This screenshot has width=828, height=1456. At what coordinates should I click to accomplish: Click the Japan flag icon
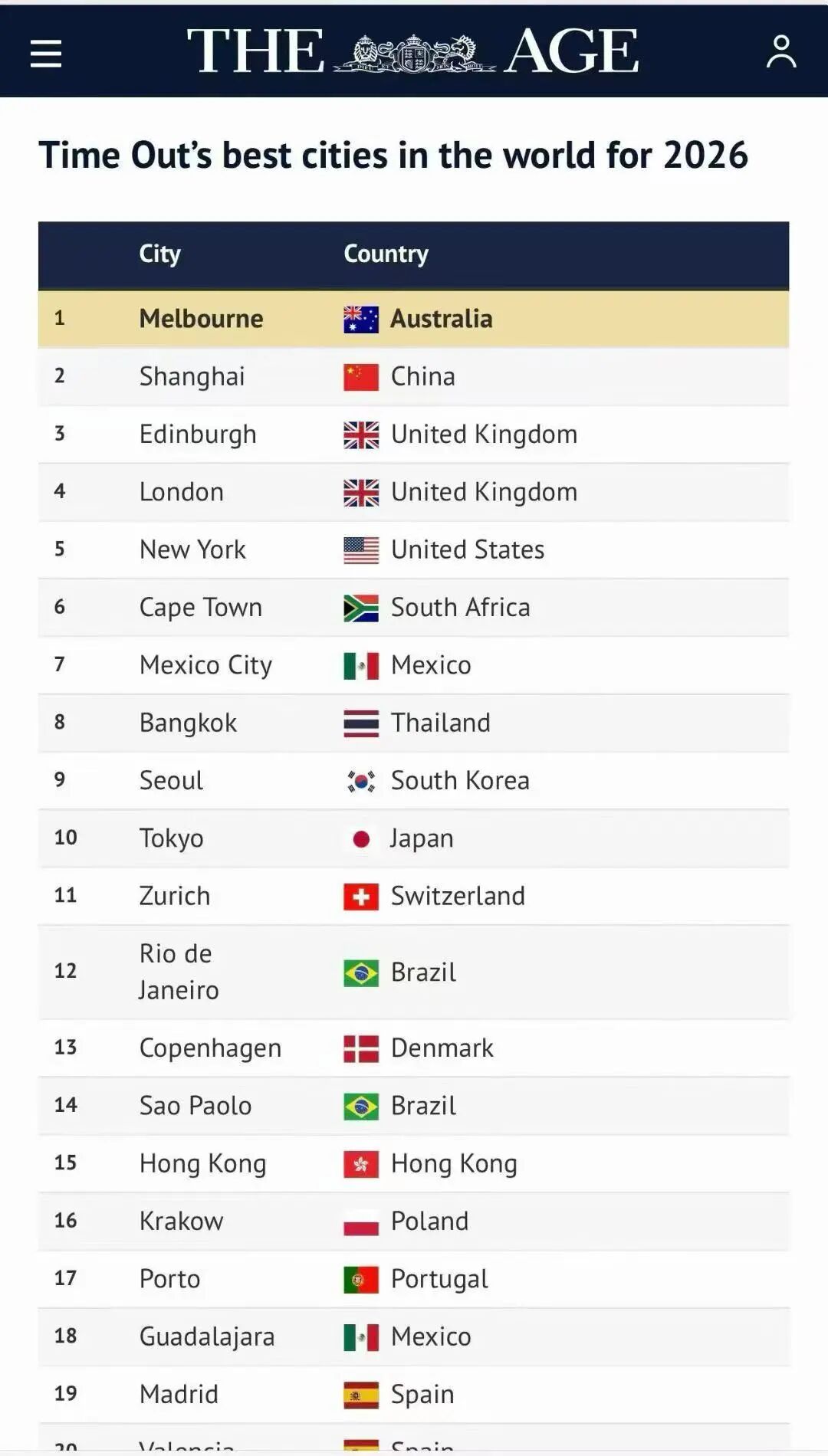(360, 839)
